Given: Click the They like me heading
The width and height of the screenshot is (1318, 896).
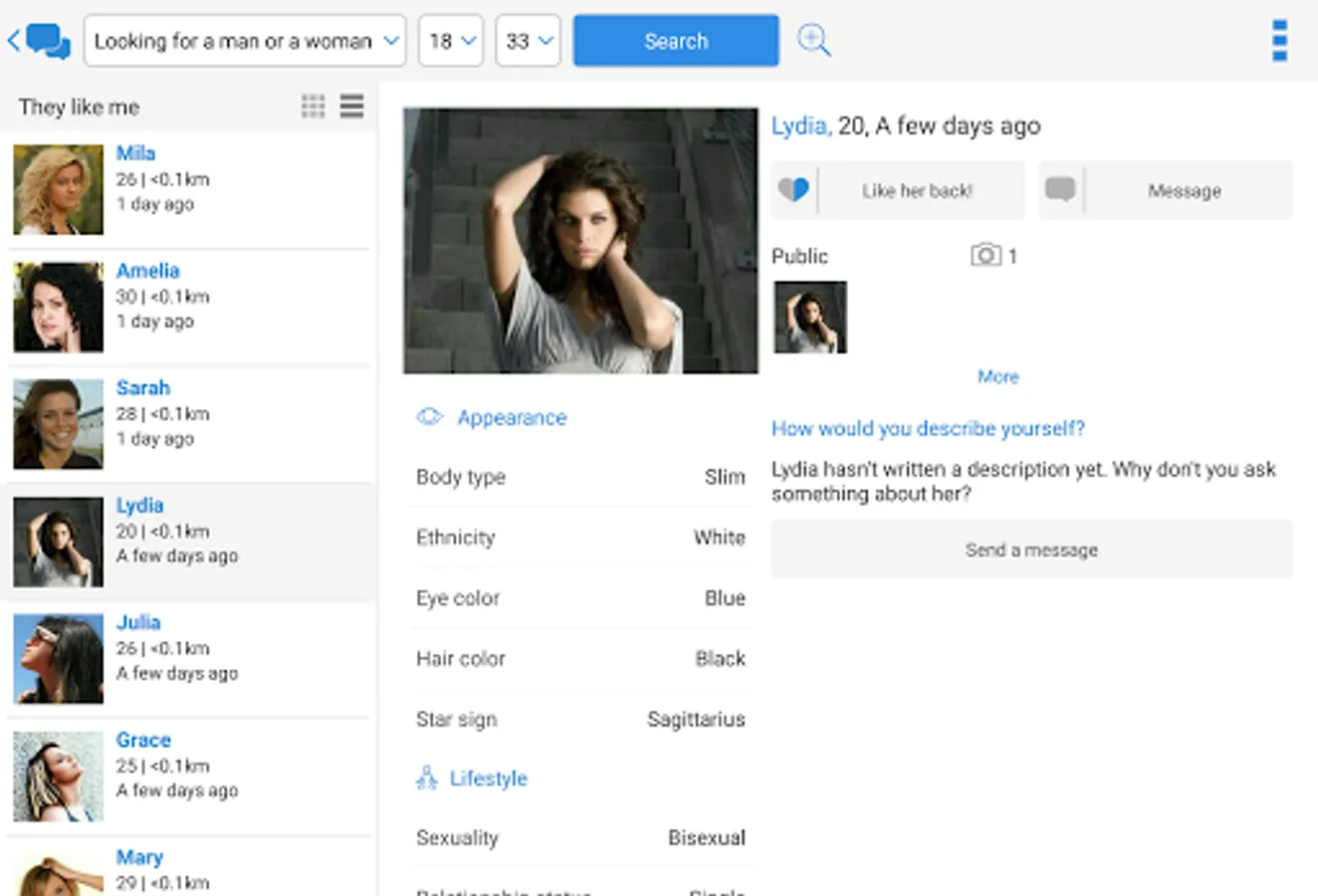Looking at the screenshot, I should click(79, 107).
